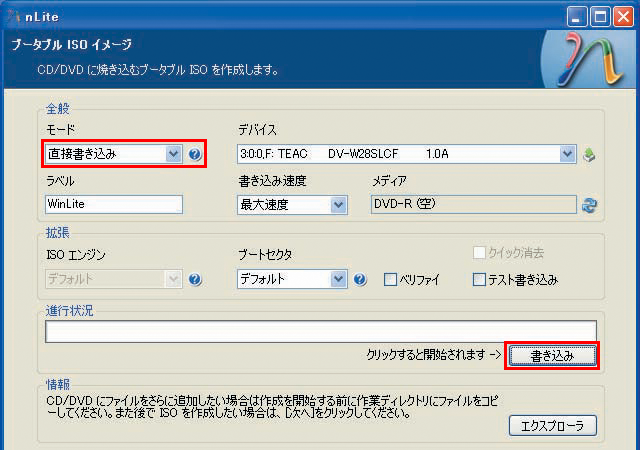
Task: Open the デバイス dropdown listing TEAC drive
Action: 407,154
